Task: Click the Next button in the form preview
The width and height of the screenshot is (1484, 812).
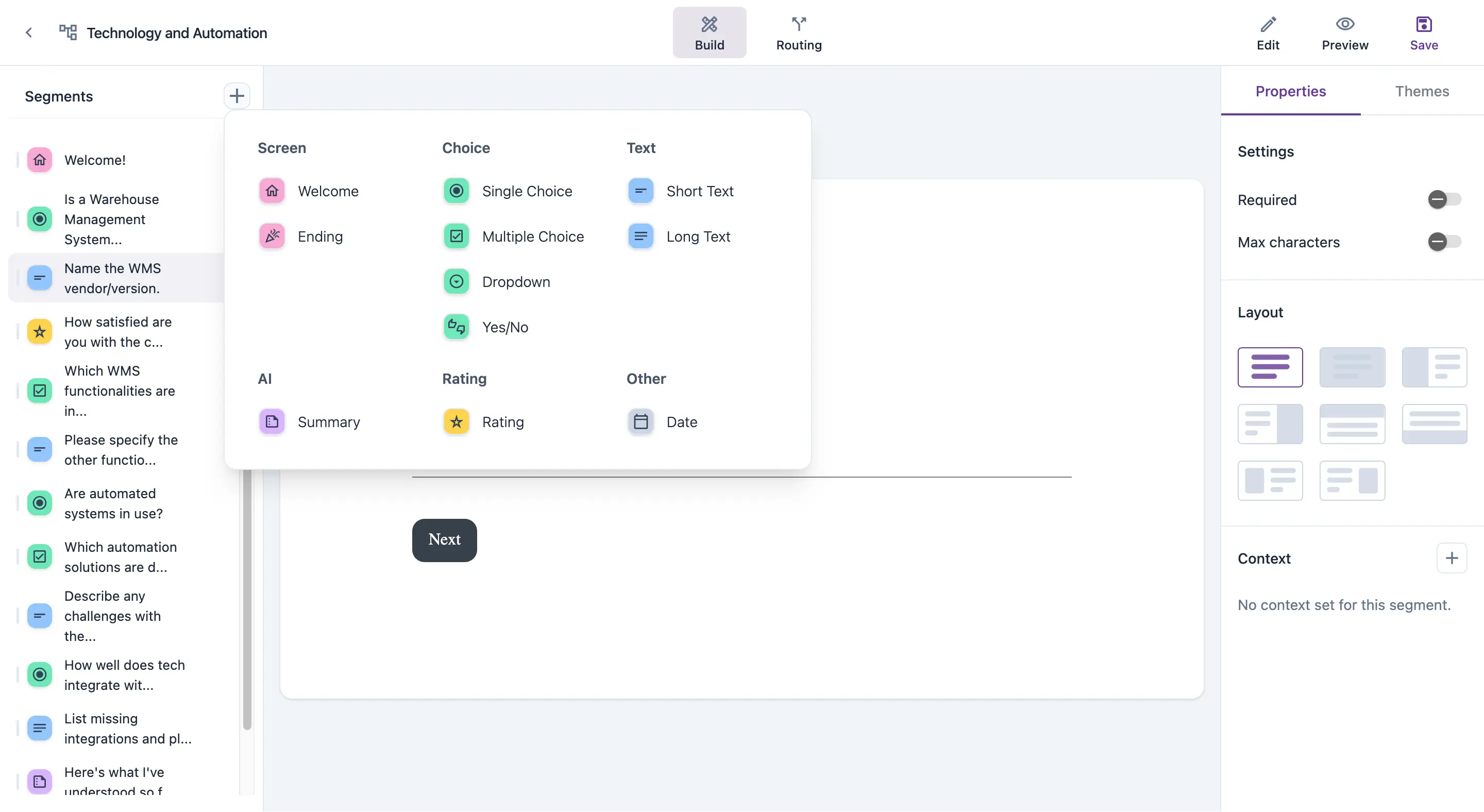Action: pos(444,540)
